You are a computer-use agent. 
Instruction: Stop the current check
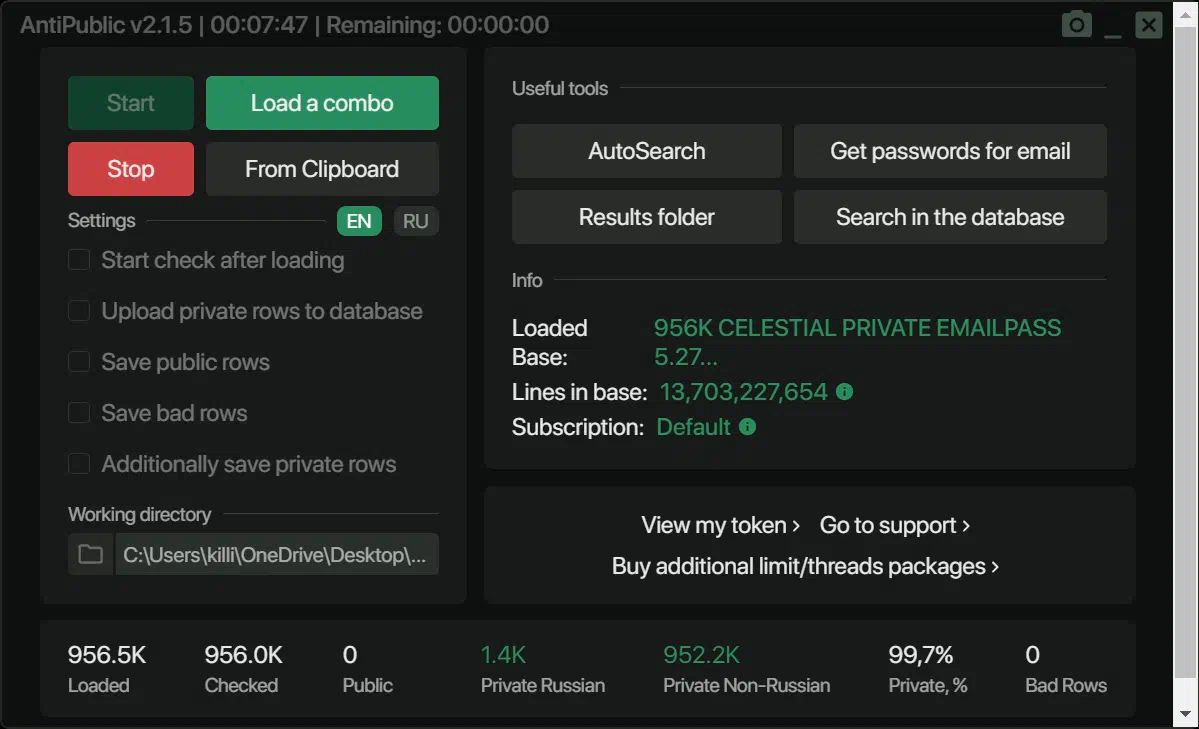[x=131, y=169]
